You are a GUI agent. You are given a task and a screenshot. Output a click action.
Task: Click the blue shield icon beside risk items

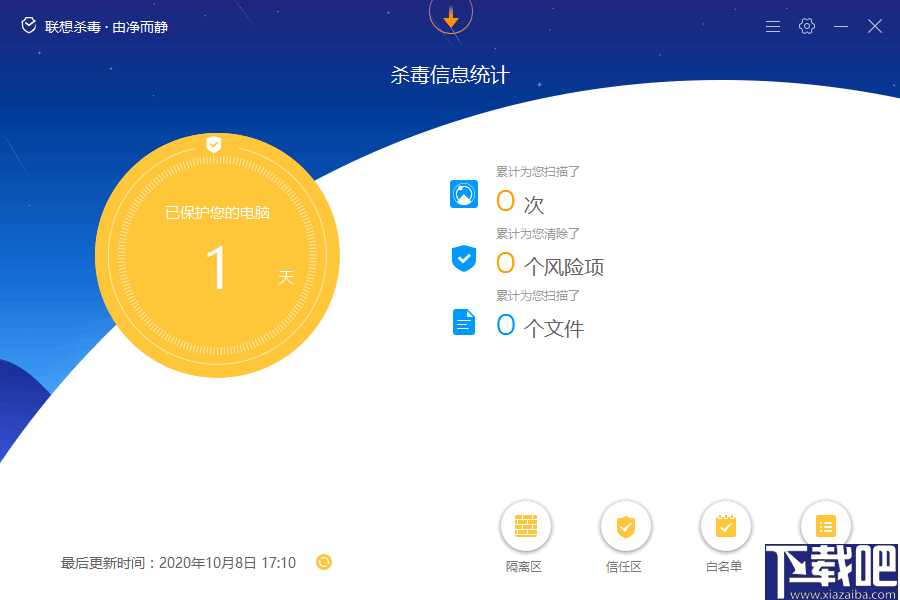click(463, 258)
